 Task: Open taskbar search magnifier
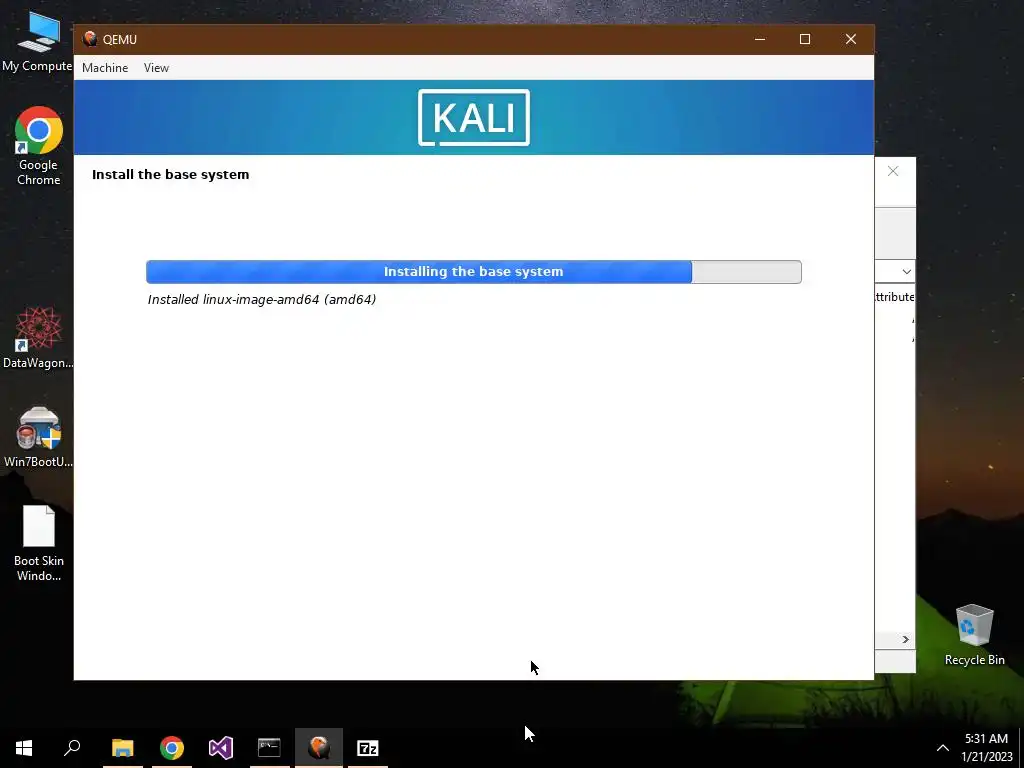(x=72, y=748)
